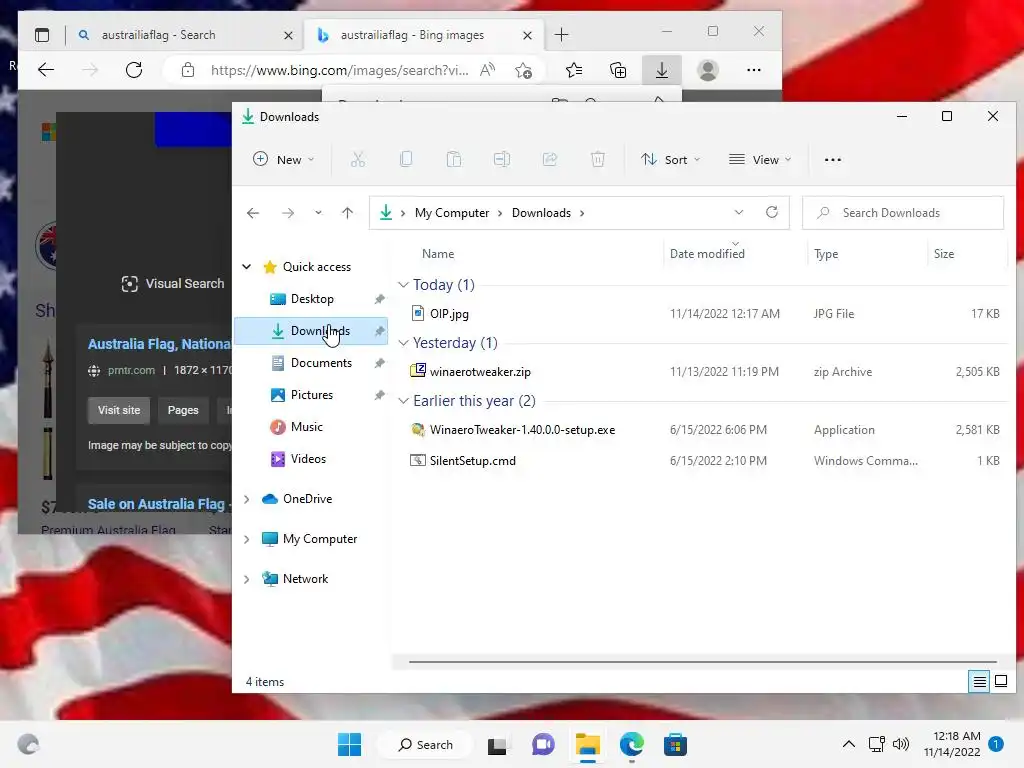Image resolution: width=1024 pixels, height=768 pixels.
Task: Open the New item dropdown
Action: click(x=284, y=159)
